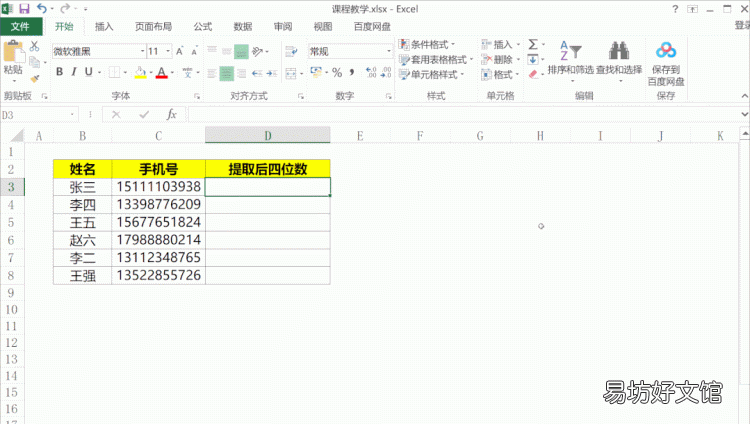
Task: Switch to the 公式 ribbon tab
Action: [x=203, y=26]
